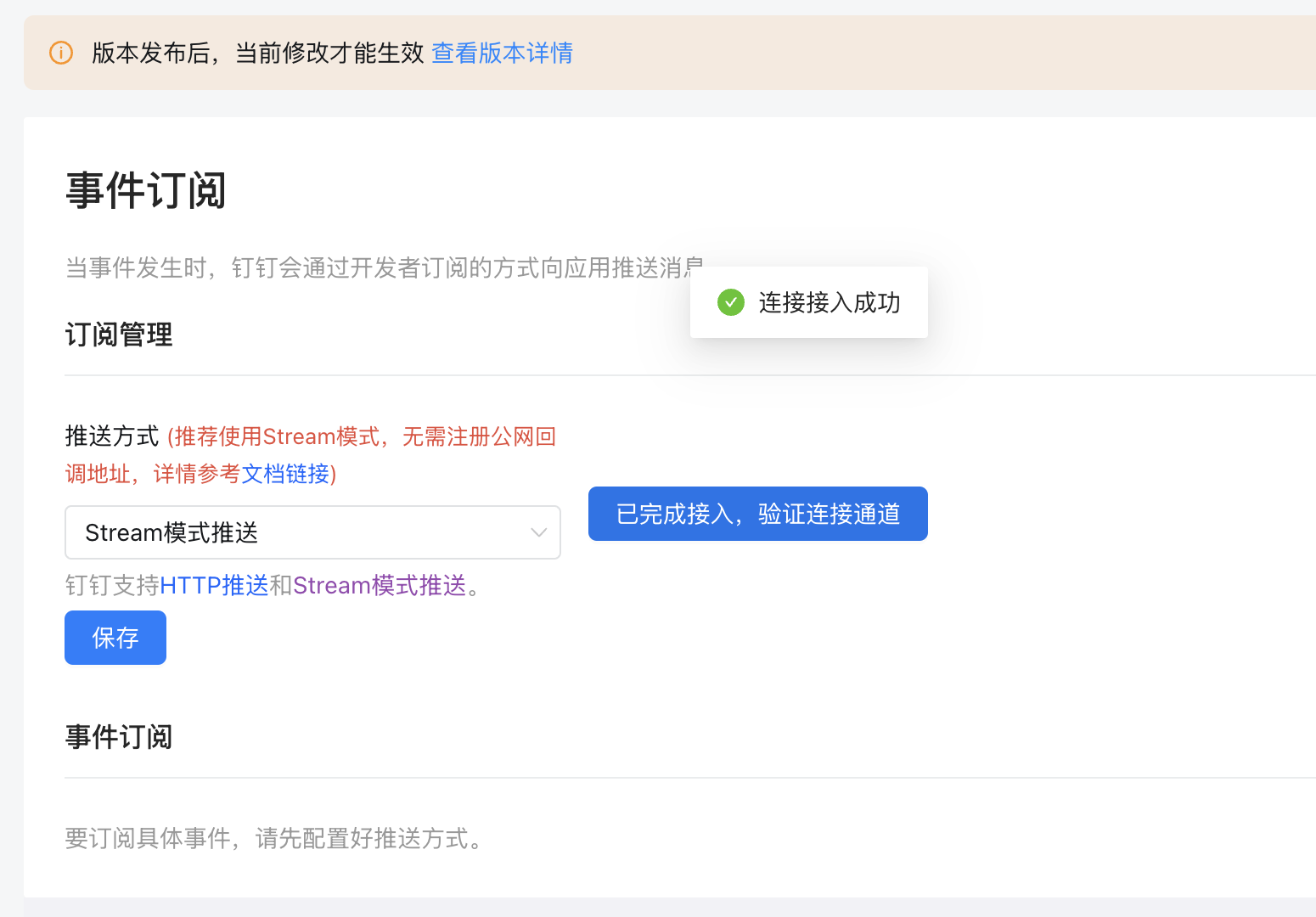Open the 查看版本详情 link
Viewport: 1316px width, 917px height.
click(502, 53)
